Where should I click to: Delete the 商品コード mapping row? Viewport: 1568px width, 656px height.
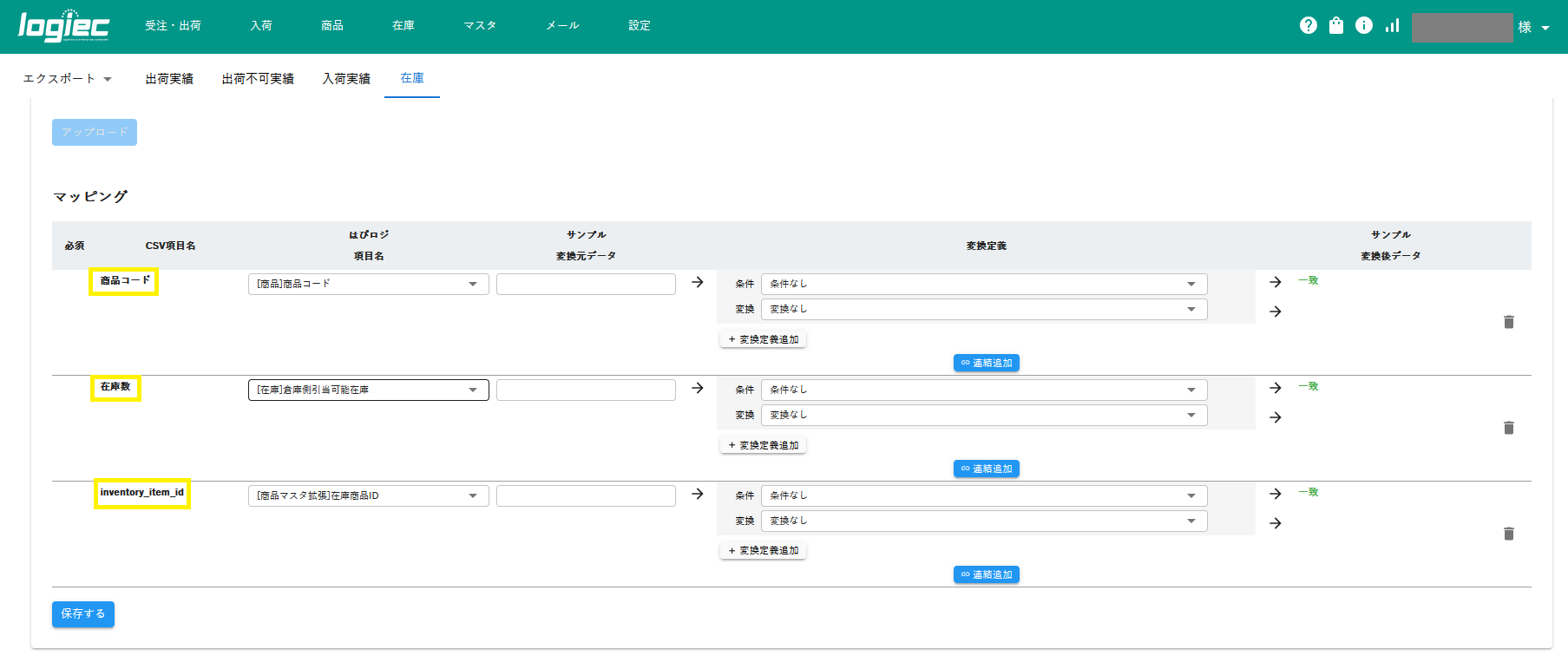click(x=1508, y=322)
